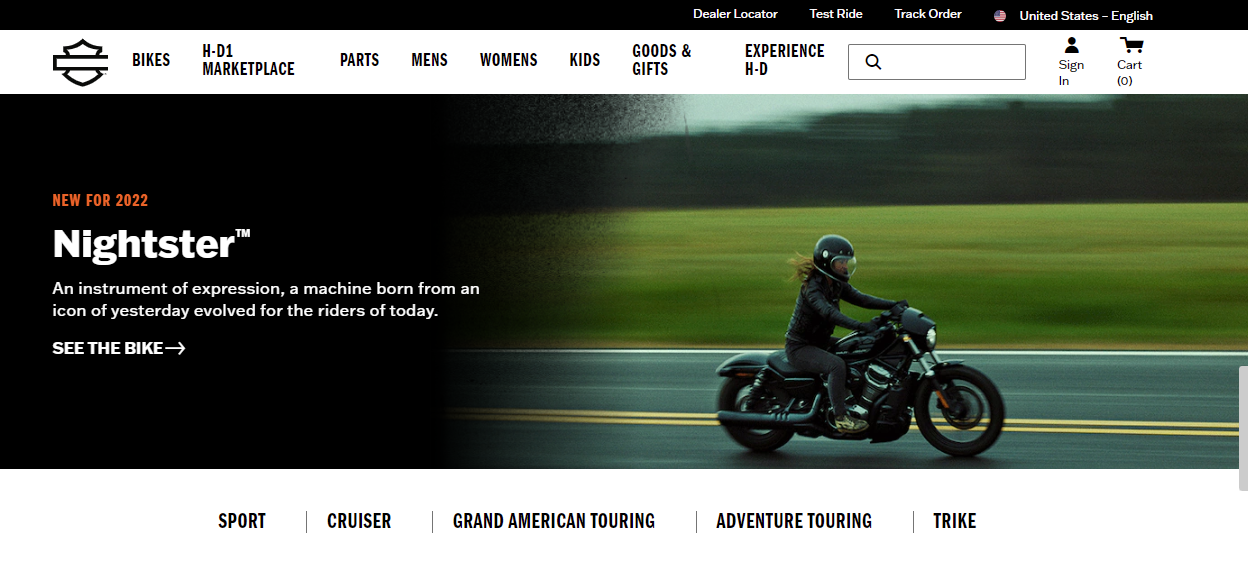Expand the Parts navigation menu
This screenshot has width=1248, height=574.
(x=359, y=60)
